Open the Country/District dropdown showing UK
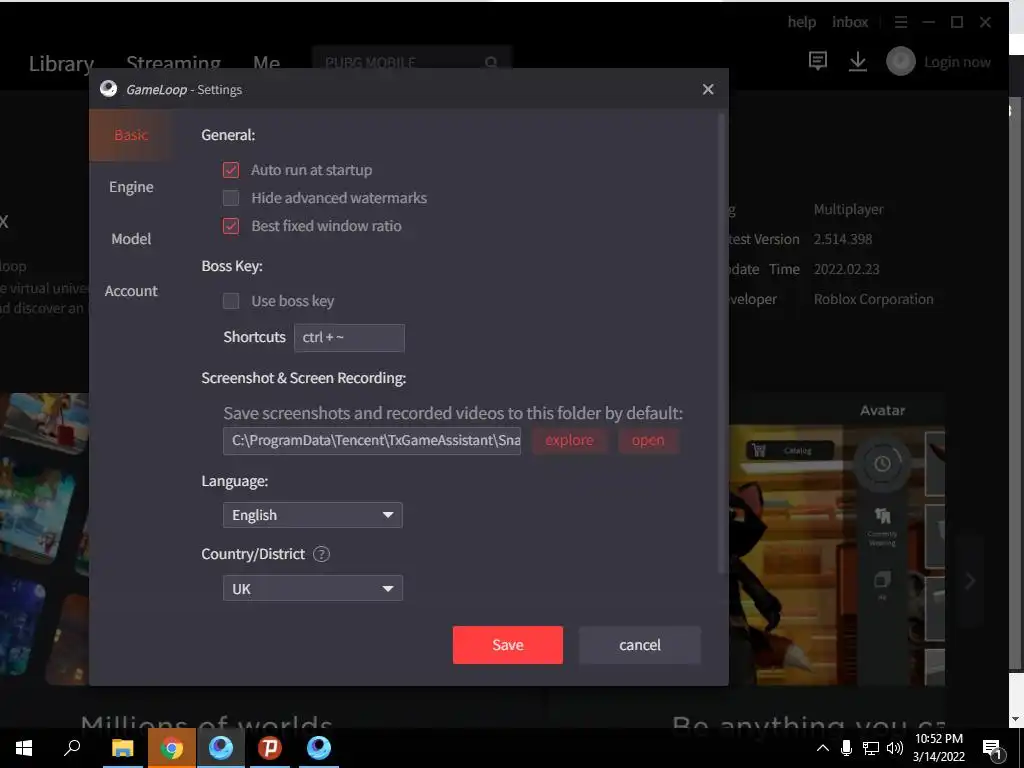The width and height of the screenshot is (1024, 768). 312,588
